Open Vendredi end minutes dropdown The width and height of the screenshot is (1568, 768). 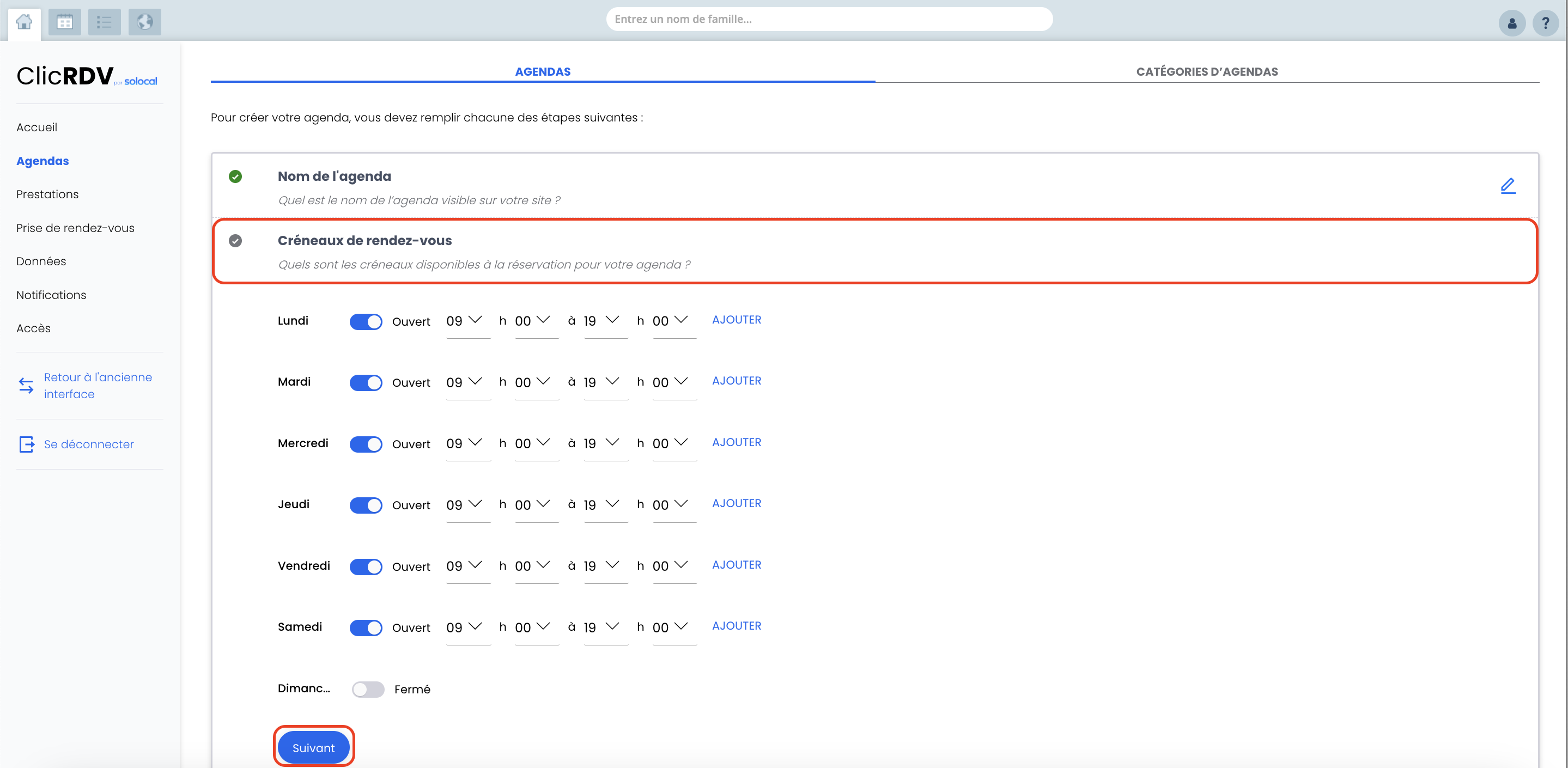coord(674,566)
